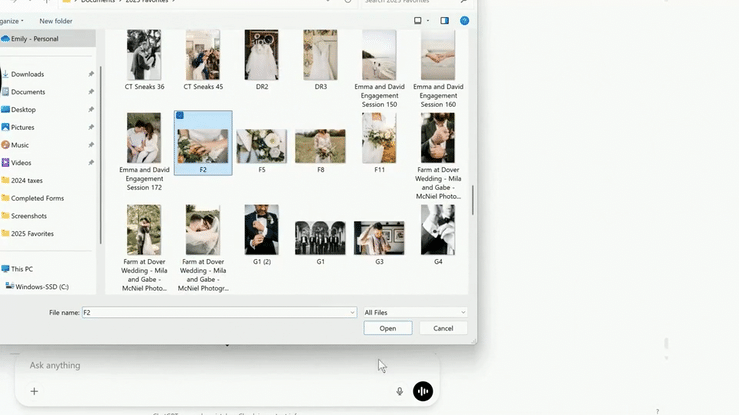Open the view layout options icon
The image size is (739, 415).
[x=418, y=21]
